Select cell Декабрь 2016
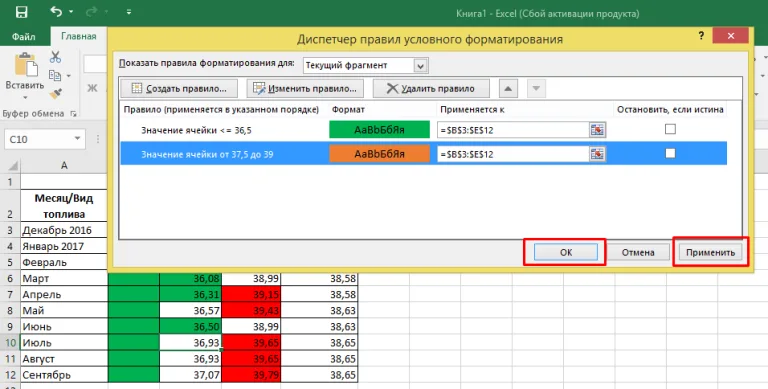This screenshot has height=389, width=768. point(64,230)
